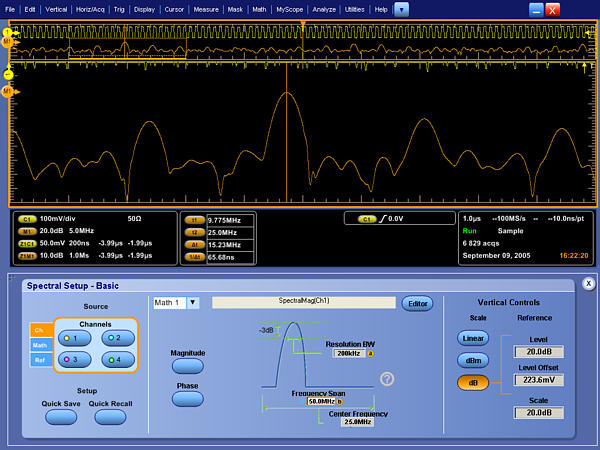This screenshot has width=600, height=450.
Task: Select channel 4 as source
Action: pos(116,359)
